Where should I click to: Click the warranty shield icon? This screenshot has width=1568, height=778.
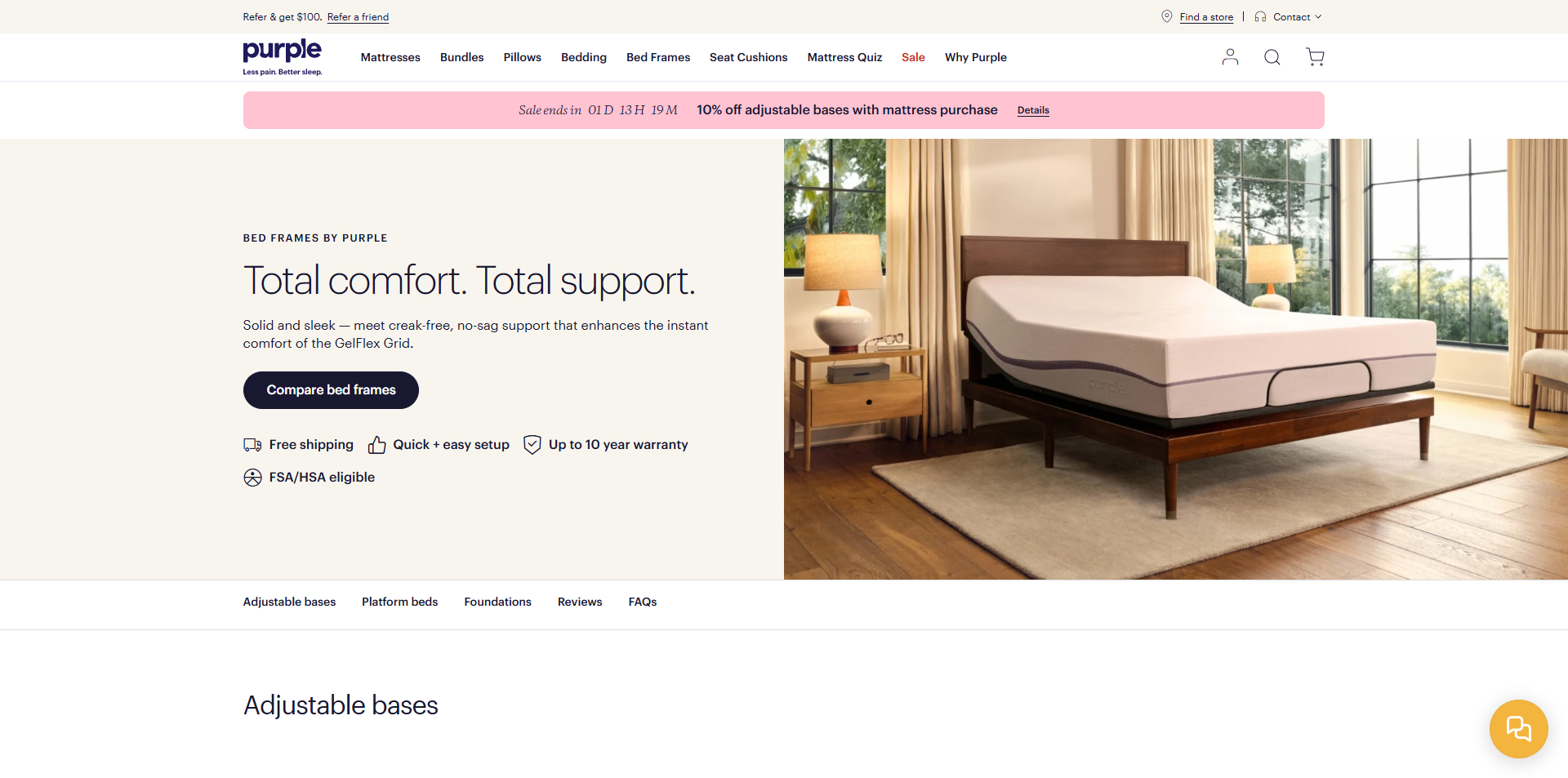[532, 445]
